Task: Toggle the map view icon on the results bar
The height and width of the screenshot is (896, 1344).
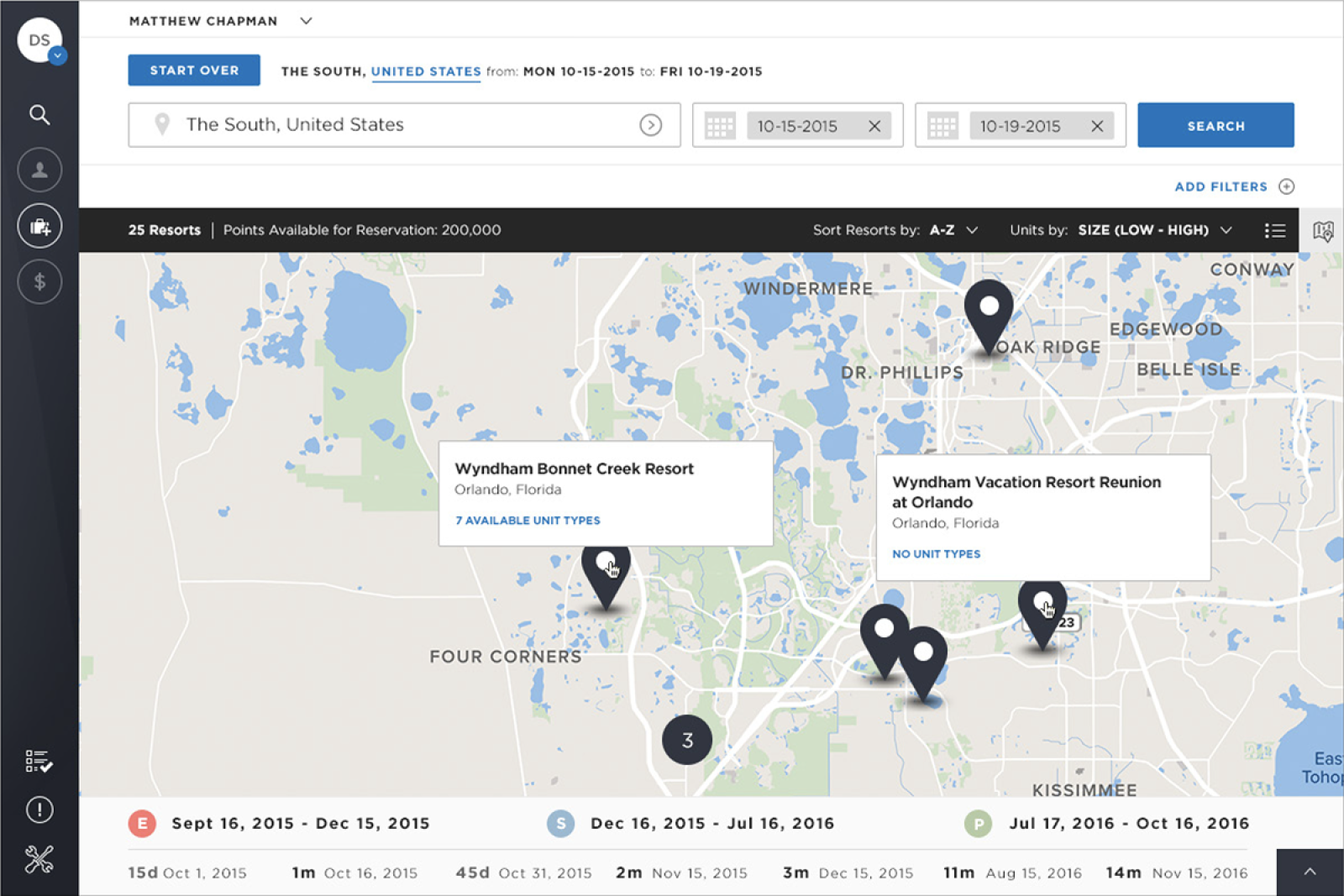Action: [x=1323, y=229]
